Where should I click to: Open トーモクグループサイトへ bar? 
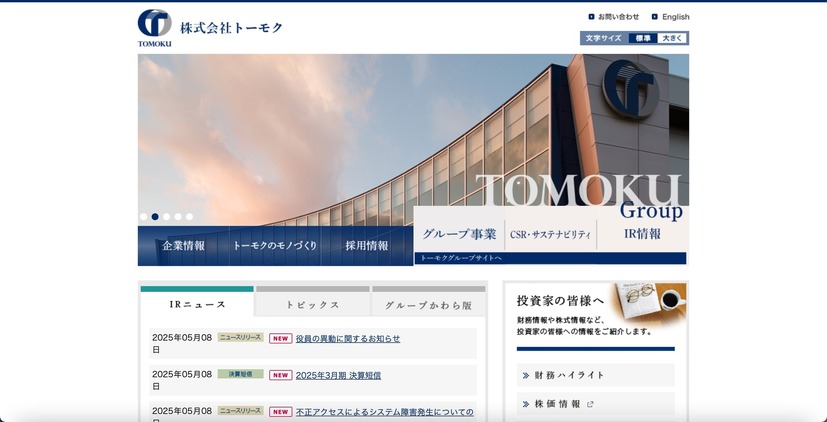[550, 258]
